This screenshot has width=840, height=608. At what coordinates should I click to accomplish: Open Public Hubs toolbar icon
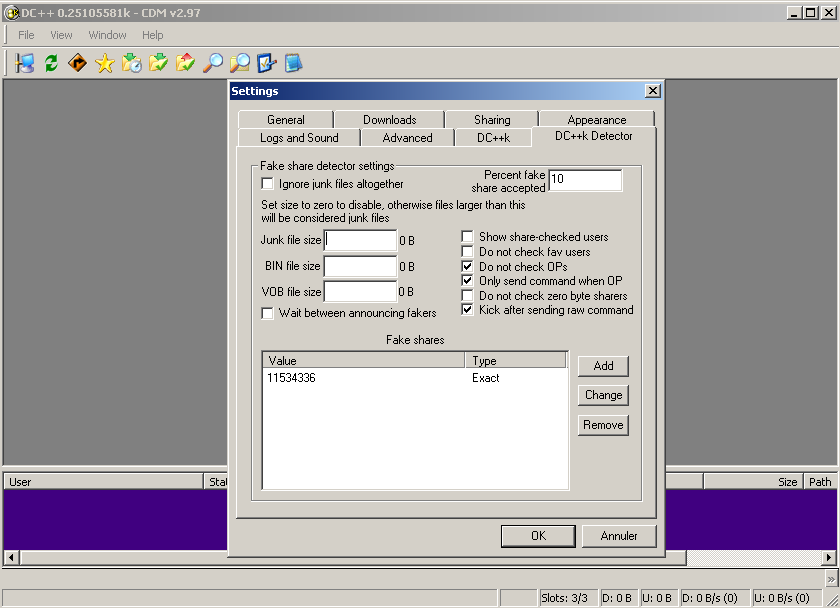coord(24,63)
